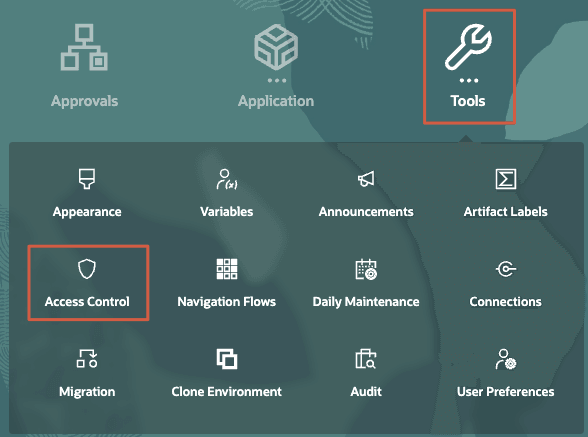This screenshot has width=588, height=437.
Task: Open the Daily Maintenance calendar icon
Action: (366, 269)
